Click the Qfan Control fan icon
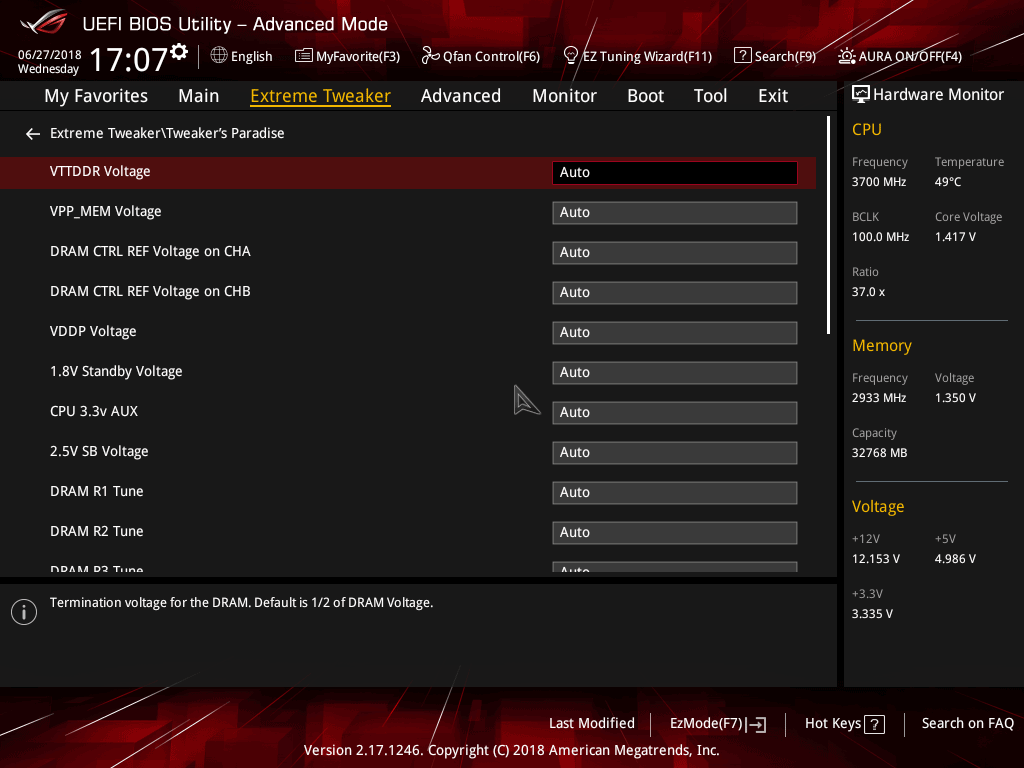Screen dimensions: 1024x768 430,56
